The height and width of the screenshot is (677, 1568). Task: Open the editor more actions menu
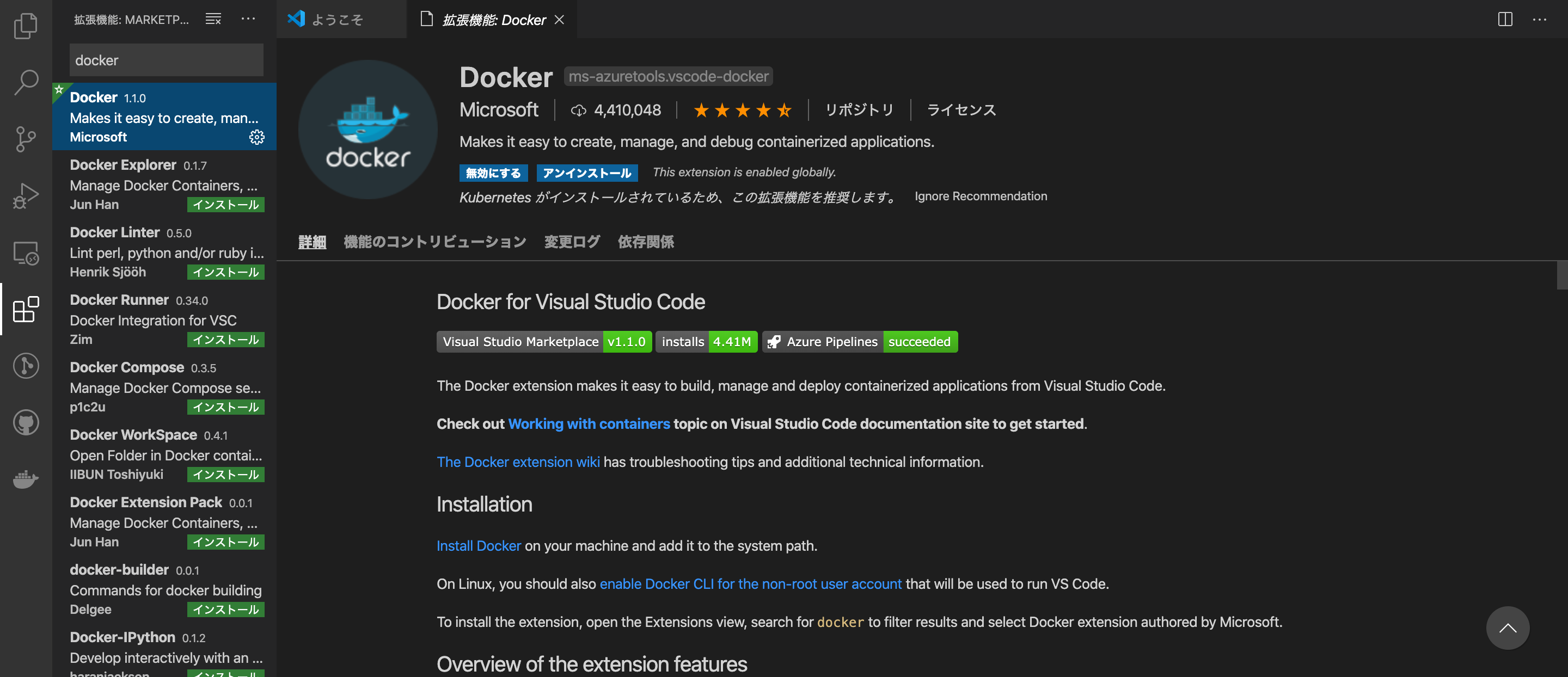(x=1540, y=19)
